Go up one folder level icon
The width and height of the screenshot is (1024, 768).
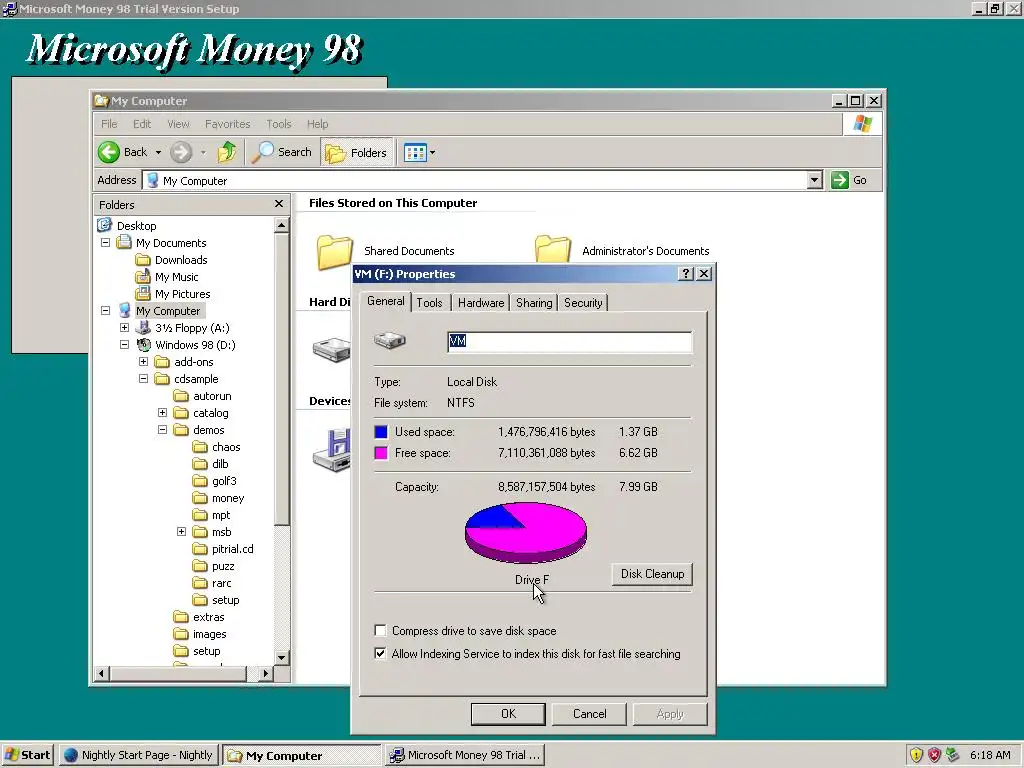pos(227,152)
